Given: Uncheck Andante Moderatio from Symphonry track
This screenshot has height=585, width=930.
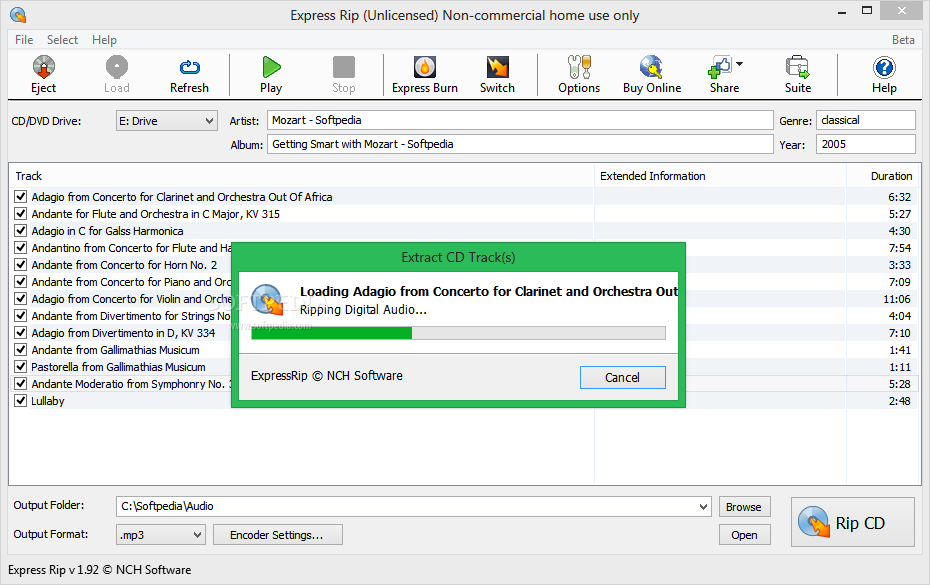Looking at the screenshot, I should (21, 383).
